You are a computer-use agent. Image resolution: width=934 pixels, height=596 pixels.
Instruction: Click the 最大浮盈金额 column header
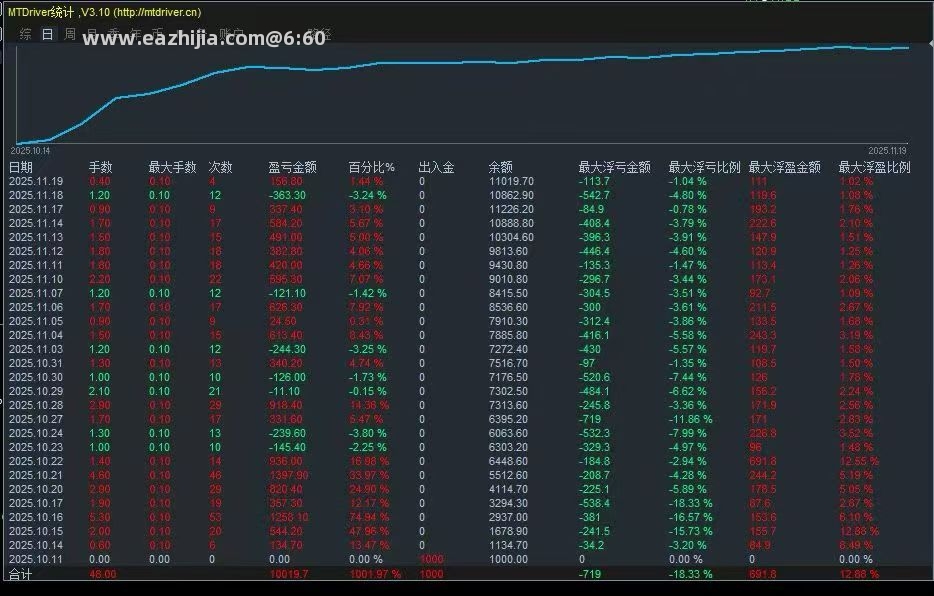click(784, 167)
